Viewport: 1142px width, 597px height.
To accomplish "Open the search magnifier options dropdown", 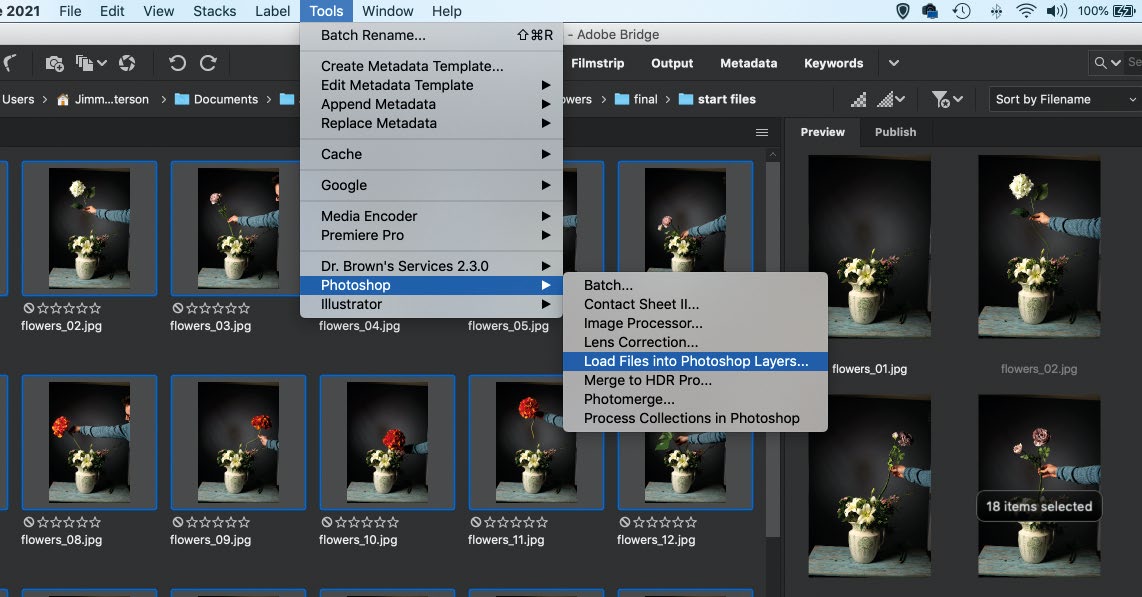I will pyautogui.click(x=1107, y=63).
